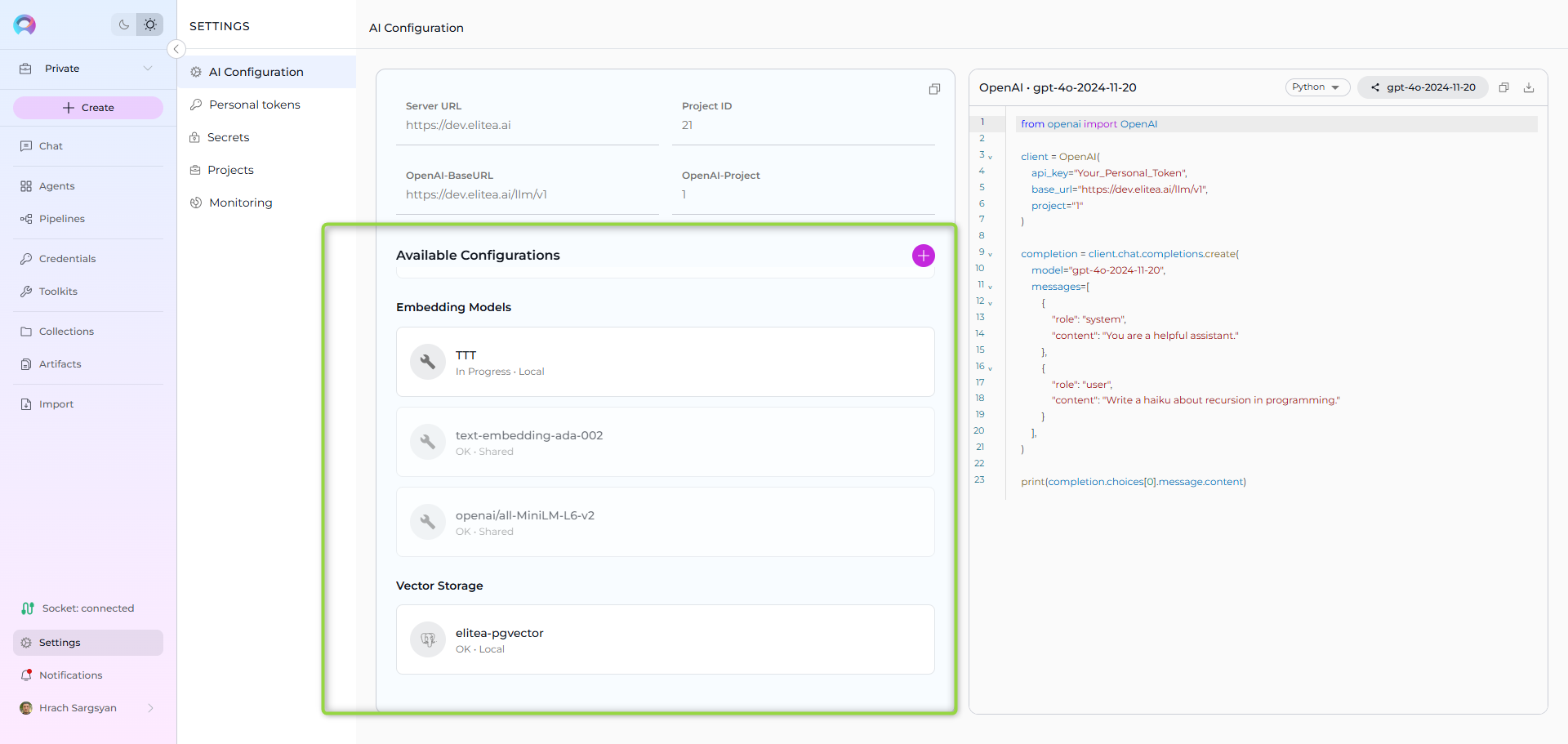Click the wrench icon on TTT card
This screenshot has height=744, width=1568.
pyautogui.click(x=428, y=362)
